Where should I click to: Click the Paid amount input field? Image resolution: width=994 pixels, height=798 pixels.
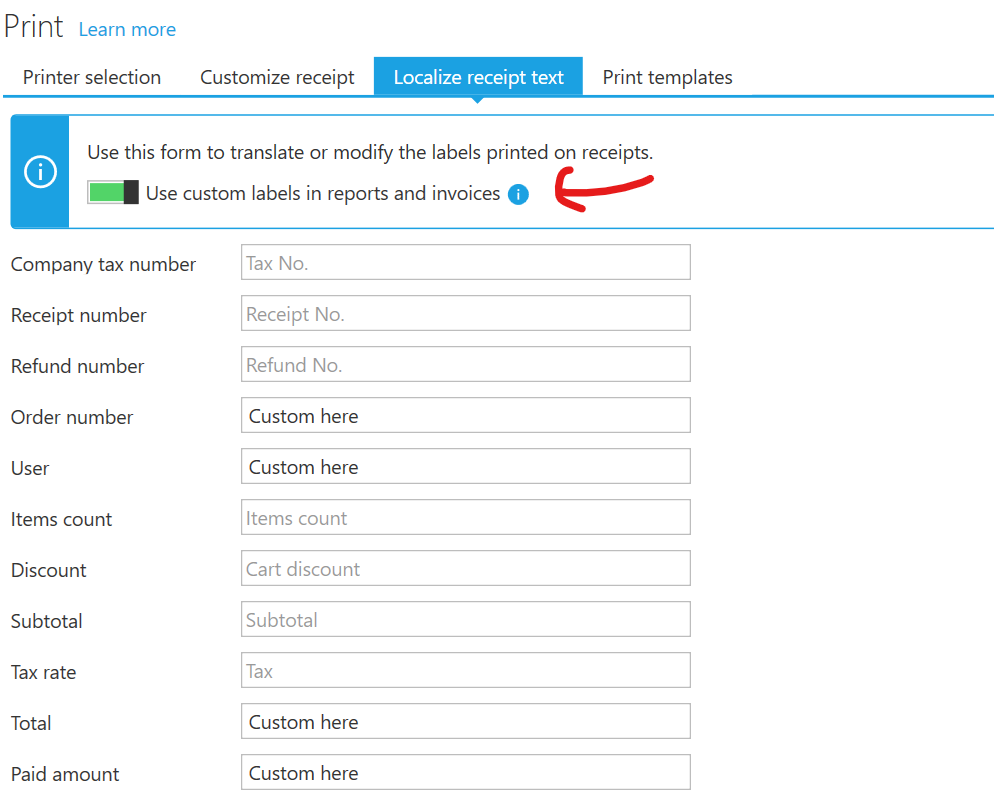tap(465, 773)
